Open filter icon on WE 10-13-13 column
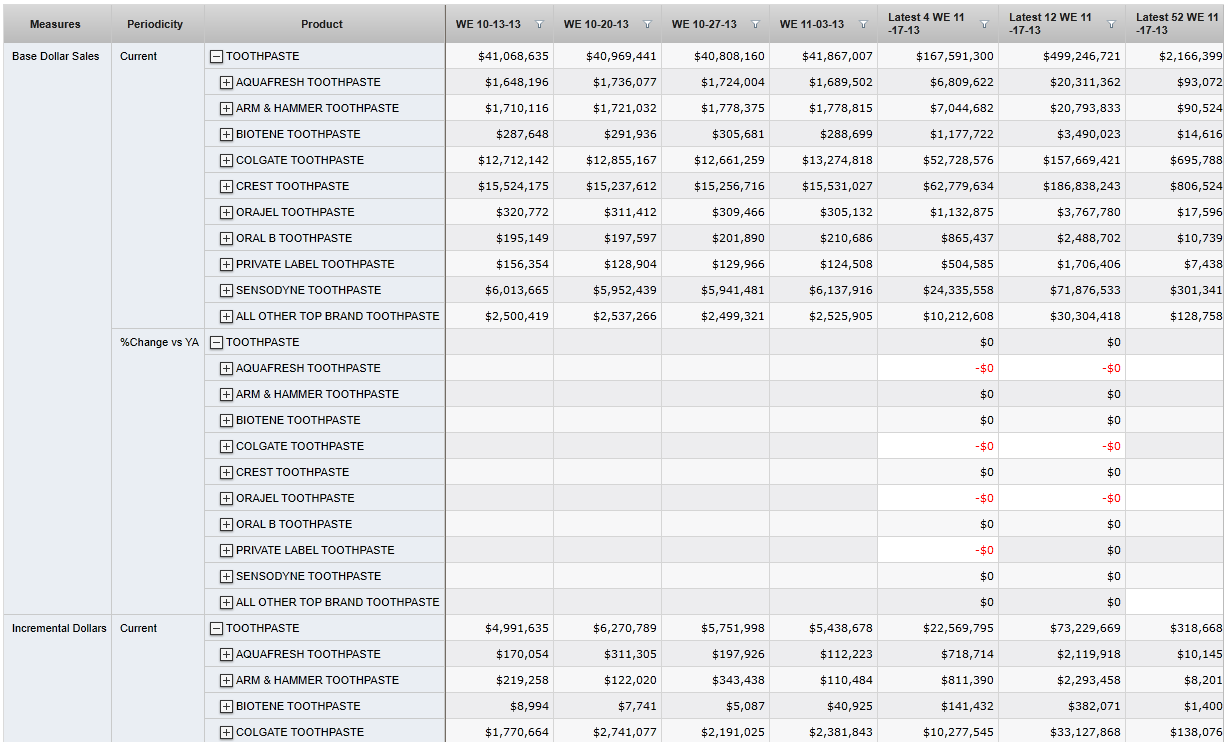 pos(540,25)
